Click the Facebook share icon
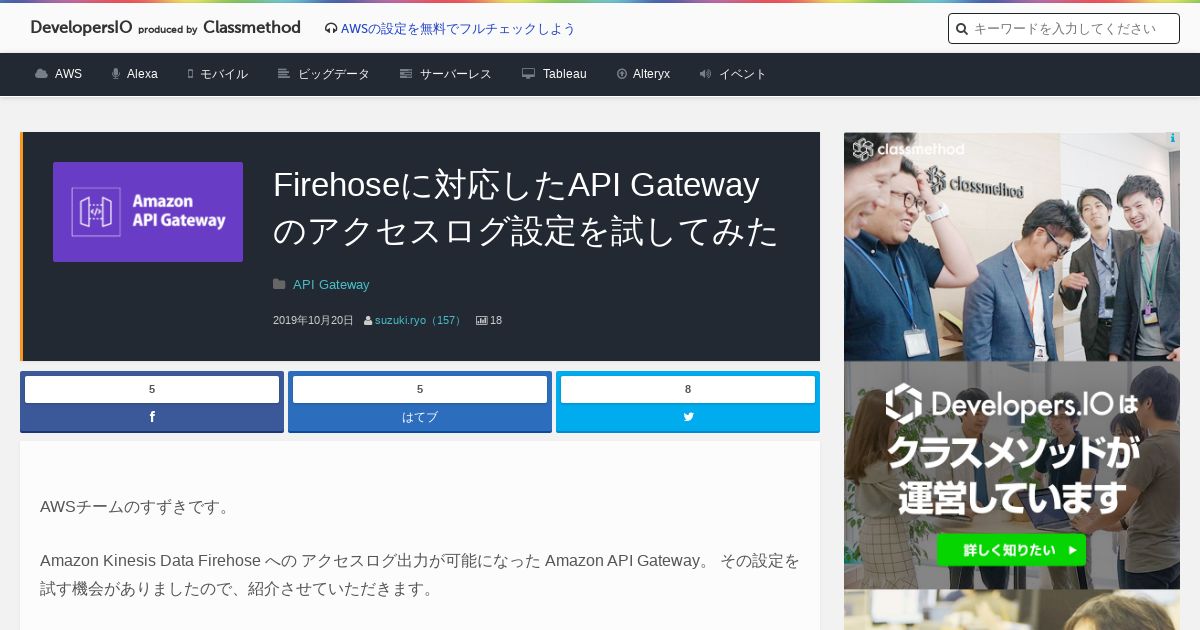 152,417
